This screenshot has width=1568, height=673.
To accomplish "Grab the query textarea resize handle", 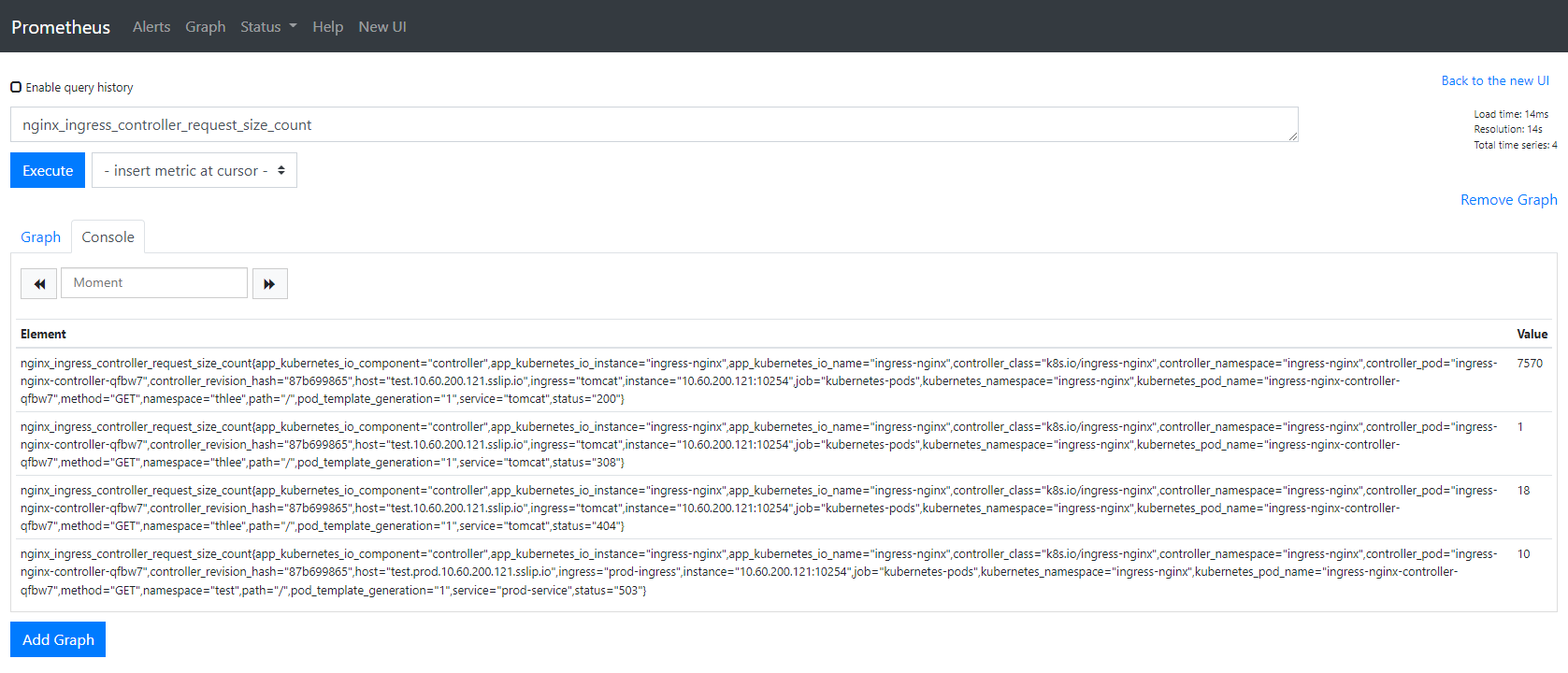I will [x=1293, y=136].
